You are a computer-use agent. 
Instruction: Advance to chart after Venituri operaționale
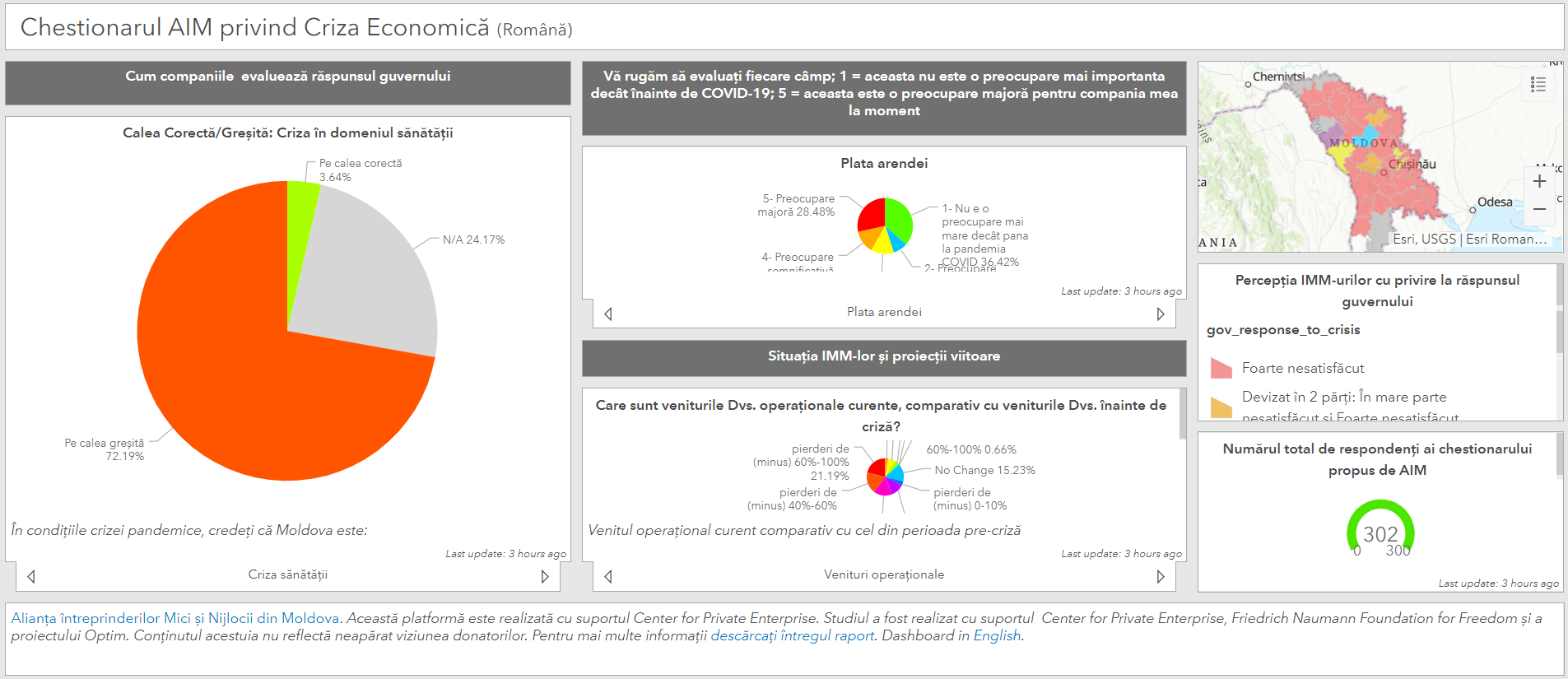coord(1160,576)
